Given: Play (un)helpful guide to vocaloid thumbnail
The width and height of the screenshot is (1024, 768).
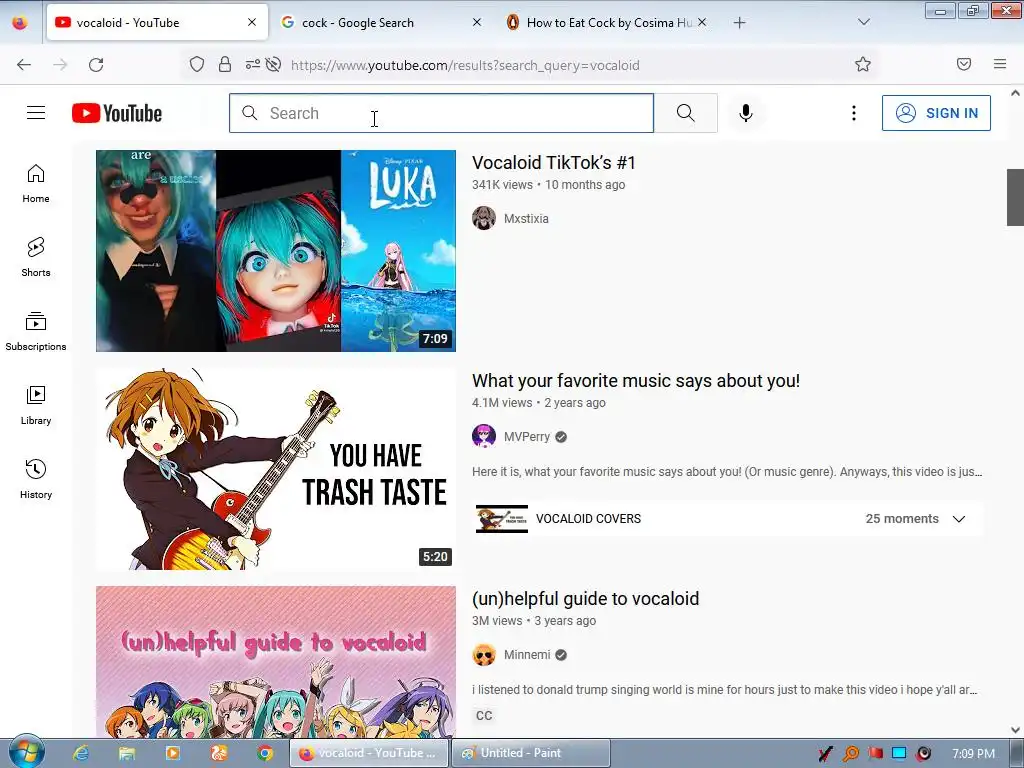Looking at the screenshot, I should 276,662.
